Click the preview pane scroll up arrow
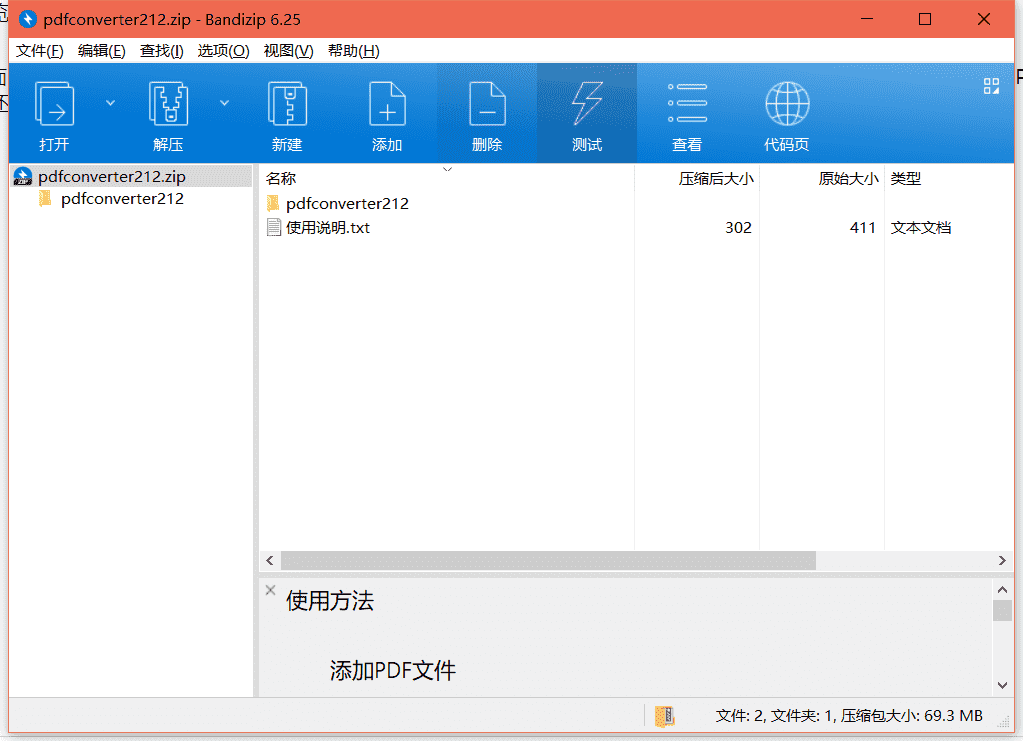The height and width of the screenshot is (741, 1023). [1002, 590]
